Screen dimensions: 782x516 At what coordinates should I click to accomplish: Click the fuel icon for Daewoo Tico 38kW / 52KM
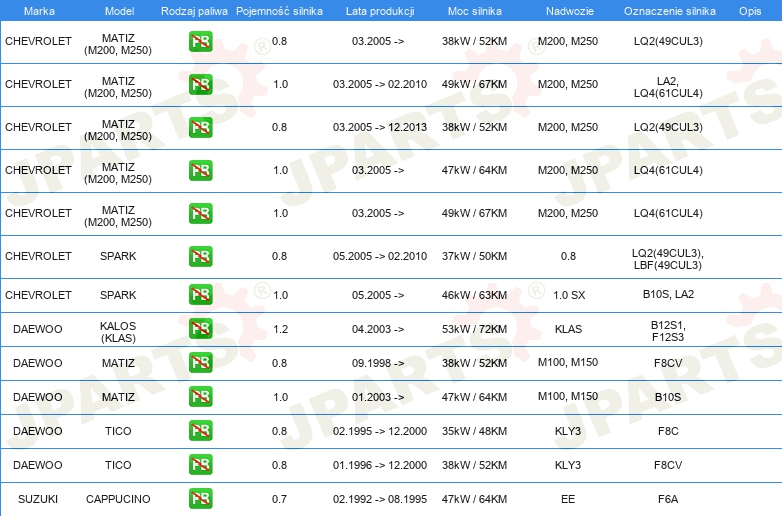click(x=200, y=465)
